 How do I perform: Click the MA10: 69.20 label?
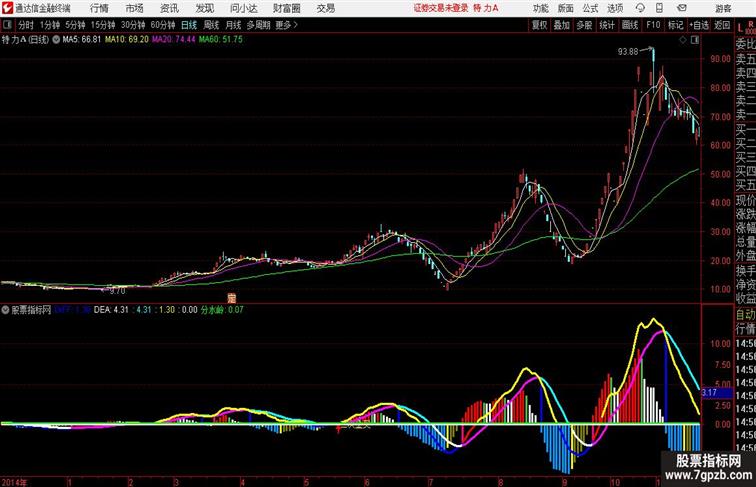(127, 40)
